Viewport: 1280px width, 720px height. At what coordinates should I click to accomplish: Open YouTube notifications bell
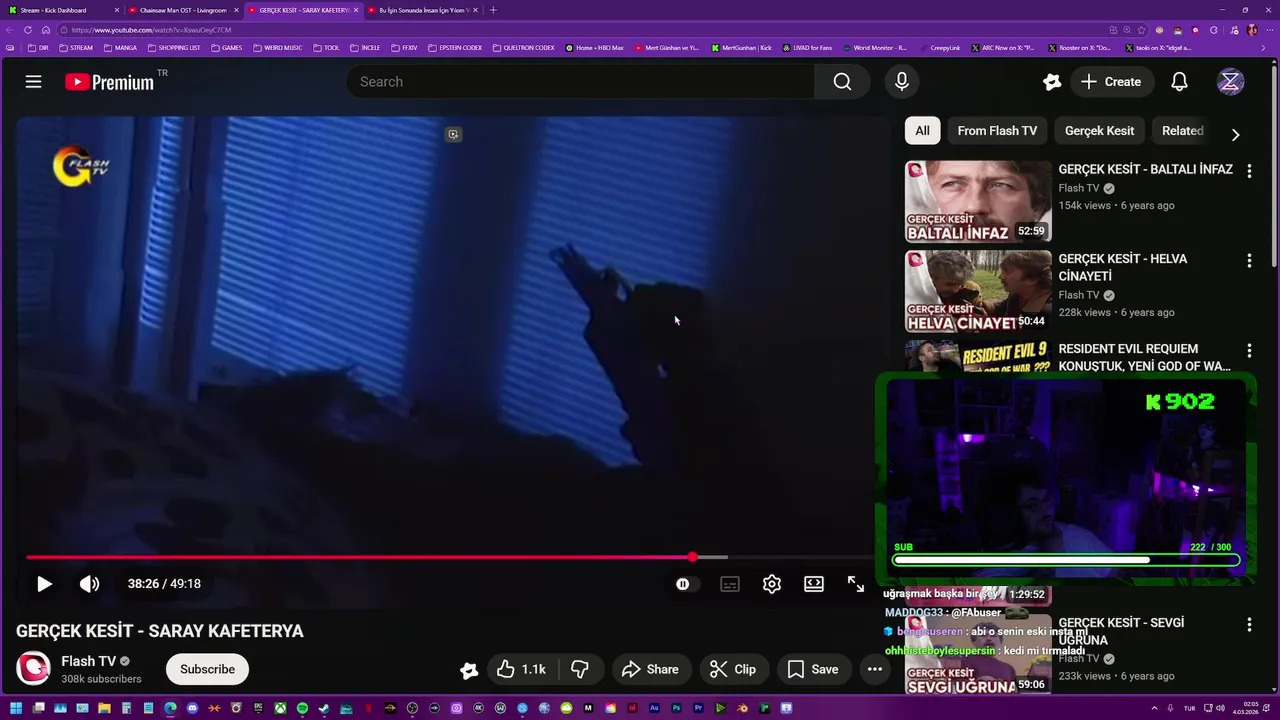[x=1179, y=82]
